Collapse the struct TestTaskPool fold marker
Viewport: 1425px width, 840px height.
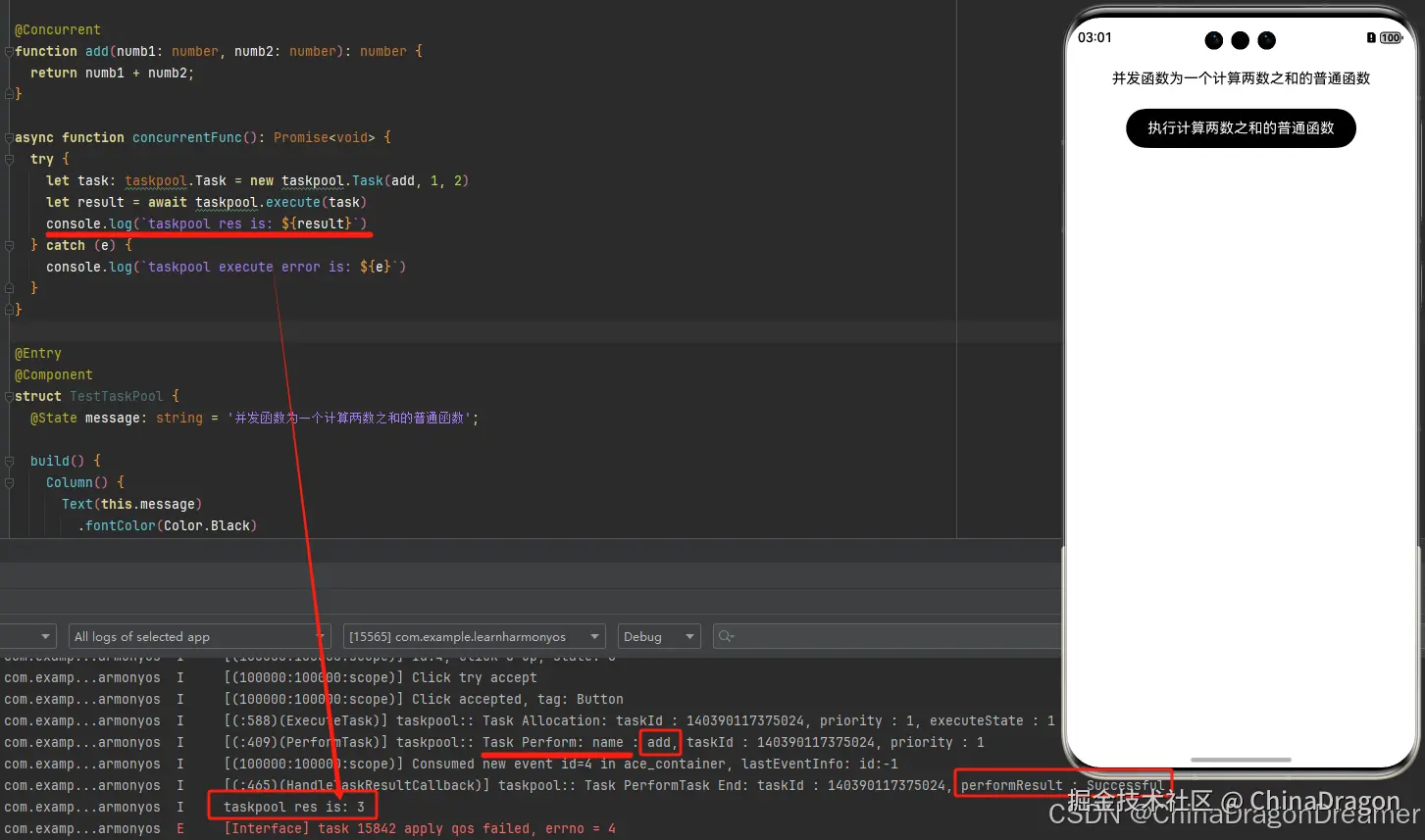click(x=9, y=396)
